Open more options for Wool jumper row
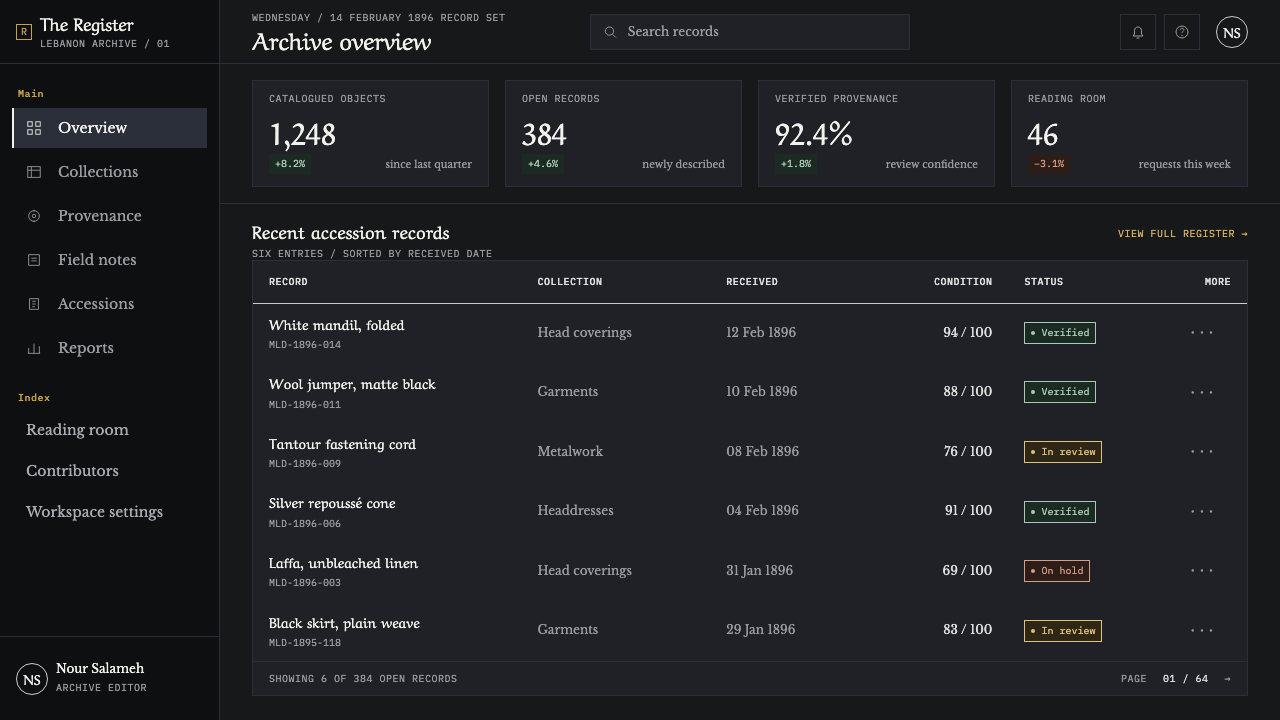The height and width of the screenshot is (720, 1280). tap(1202, 392)
